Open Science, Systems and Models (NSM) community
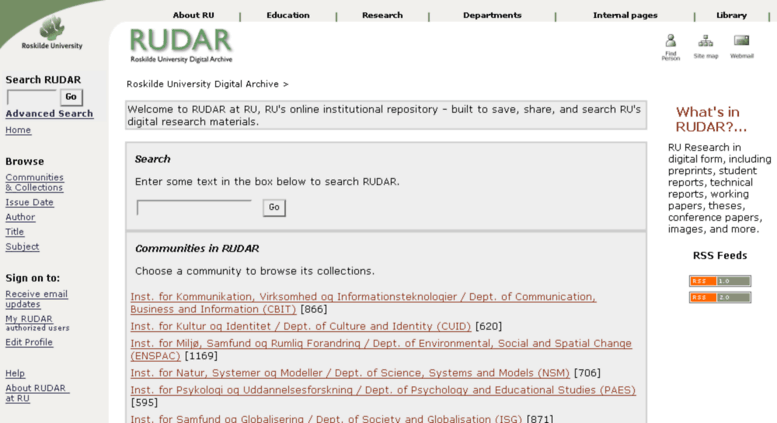This screenshot has height=423, width=777. 350,373
